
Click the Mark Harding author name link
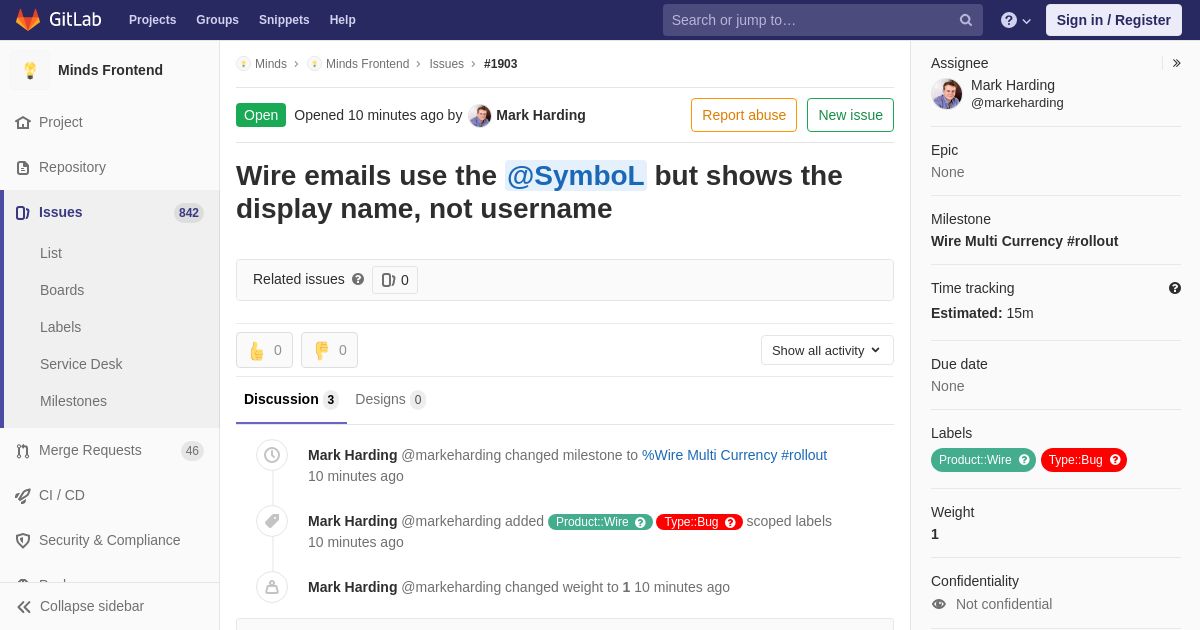tap(541, 115)
